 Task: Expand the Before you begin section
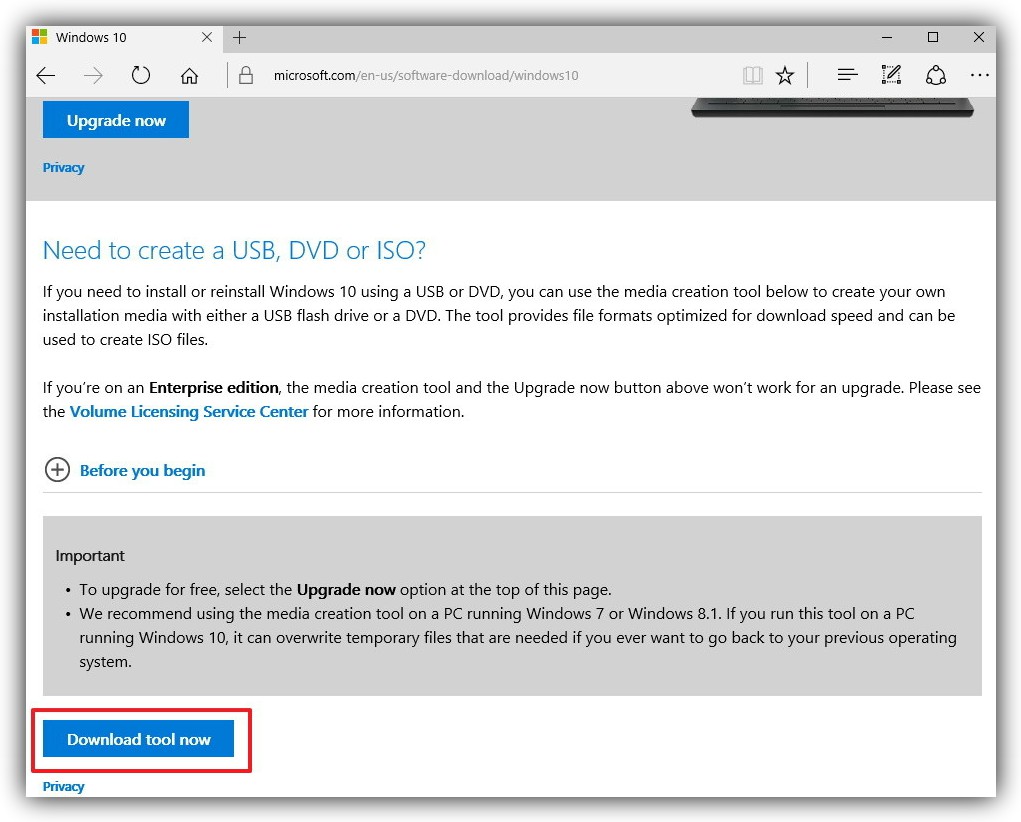[x=124, y=470]
